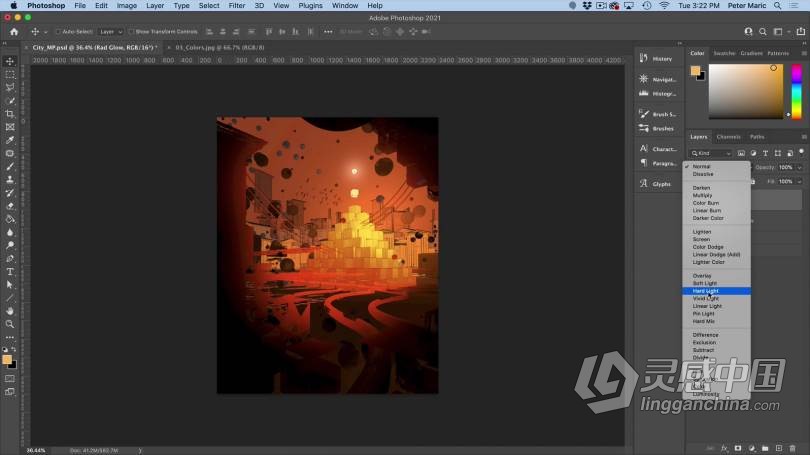The height and width of the screenshot is (455, 810).
Task: Select the Horizontal Type tool
Action: 10,272
